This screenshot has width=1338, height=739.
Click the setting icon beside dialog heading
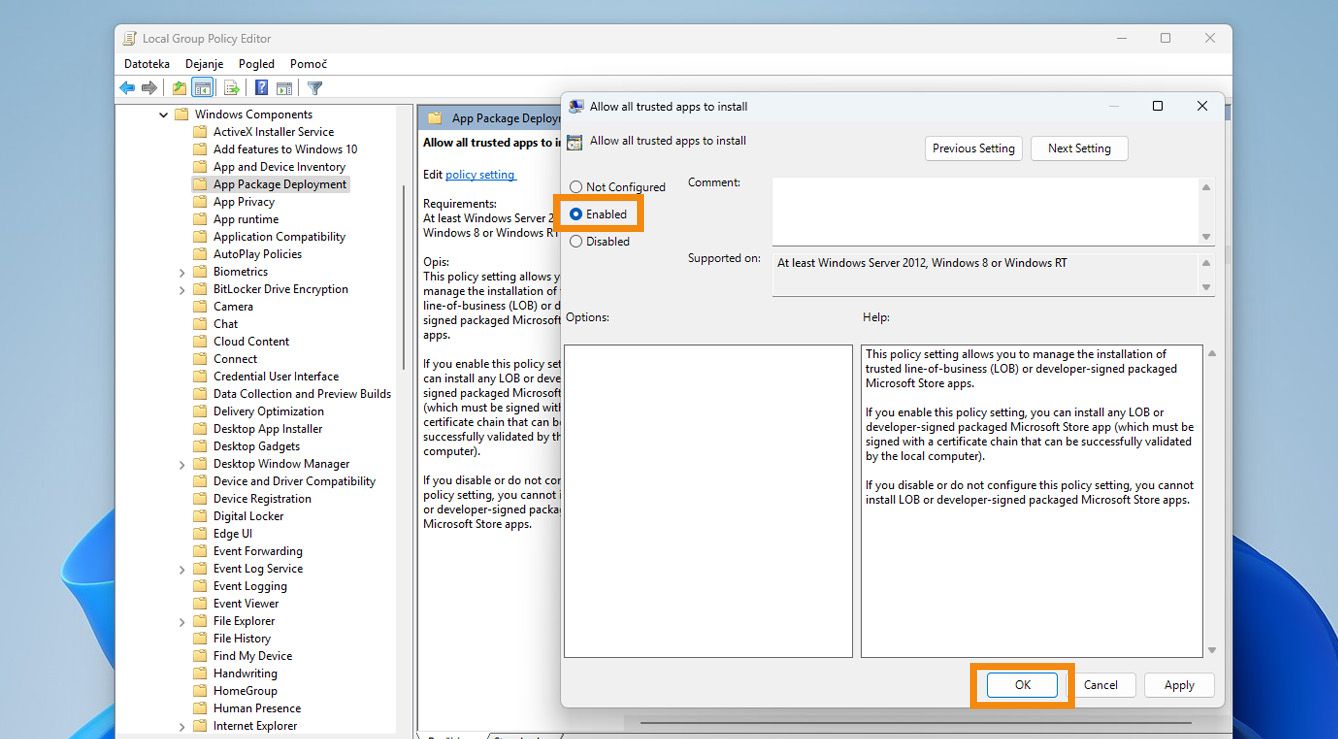point(574,142)
